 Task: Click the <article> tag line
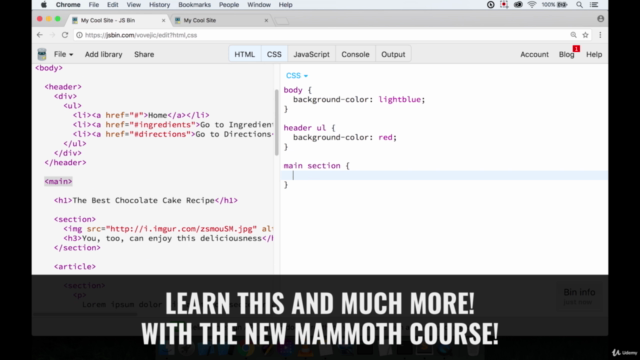tap(75, 267)
